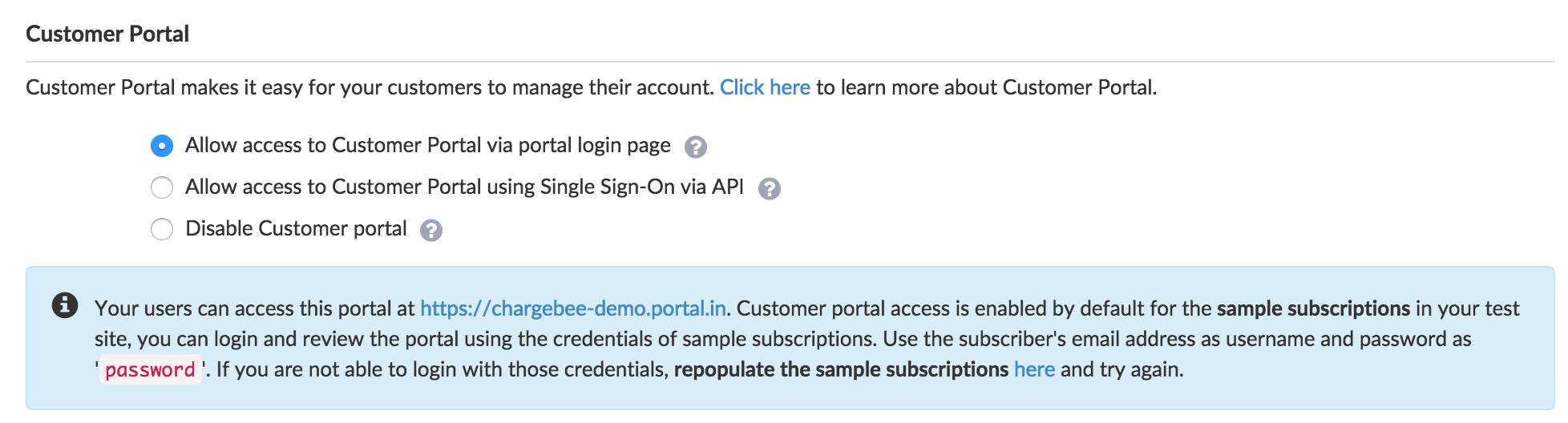
Task: Open the chargebee-demo.portal.in URL link
Action: pyautogui.click(x=572, y=308)
